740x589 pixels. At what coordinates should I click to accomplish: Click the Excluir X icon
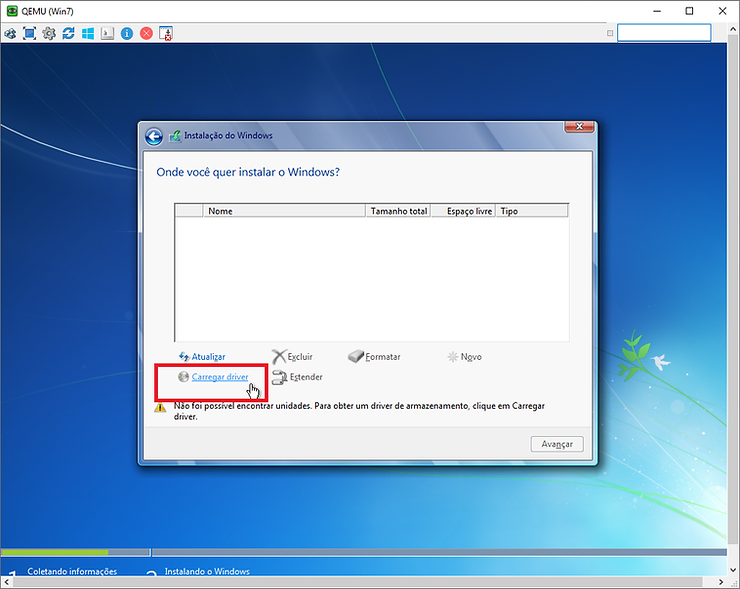pyautogui.click(x=279, y=357)
